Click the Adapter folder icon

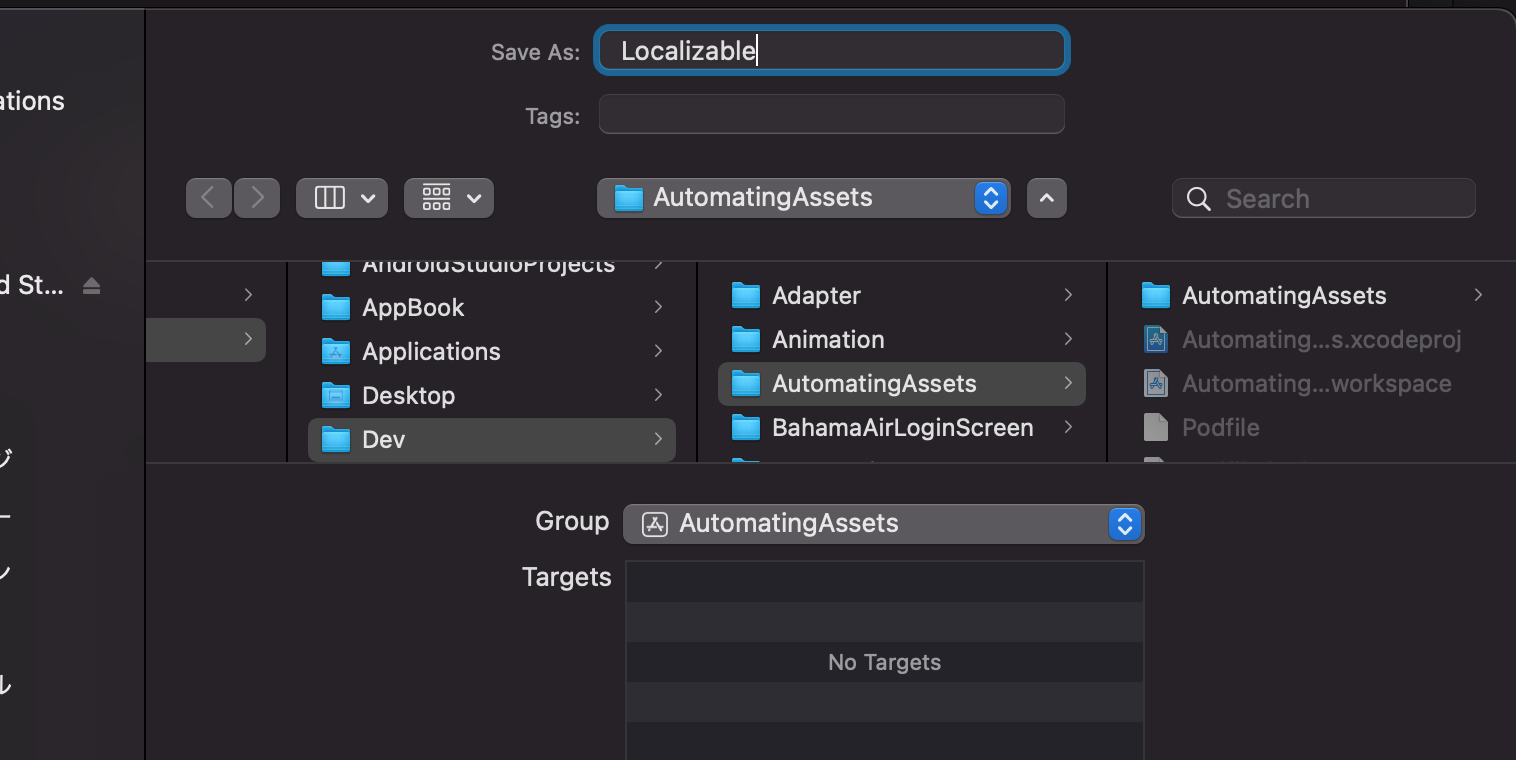tap(745, 295)
